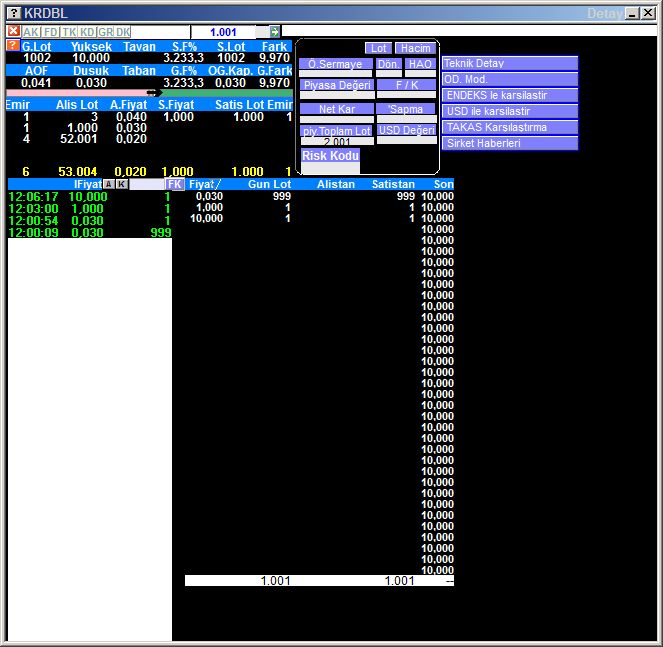Click the DK toolbar icon

pyautogui.click(x=123, y=32)
